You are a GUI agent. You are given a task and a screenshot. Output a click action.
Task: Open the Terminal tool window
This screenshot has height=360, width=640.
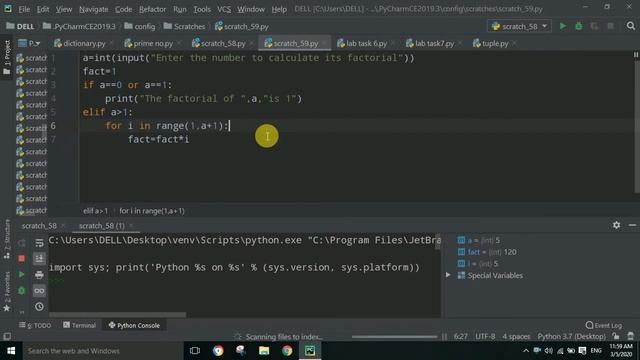tap(80, 325)
